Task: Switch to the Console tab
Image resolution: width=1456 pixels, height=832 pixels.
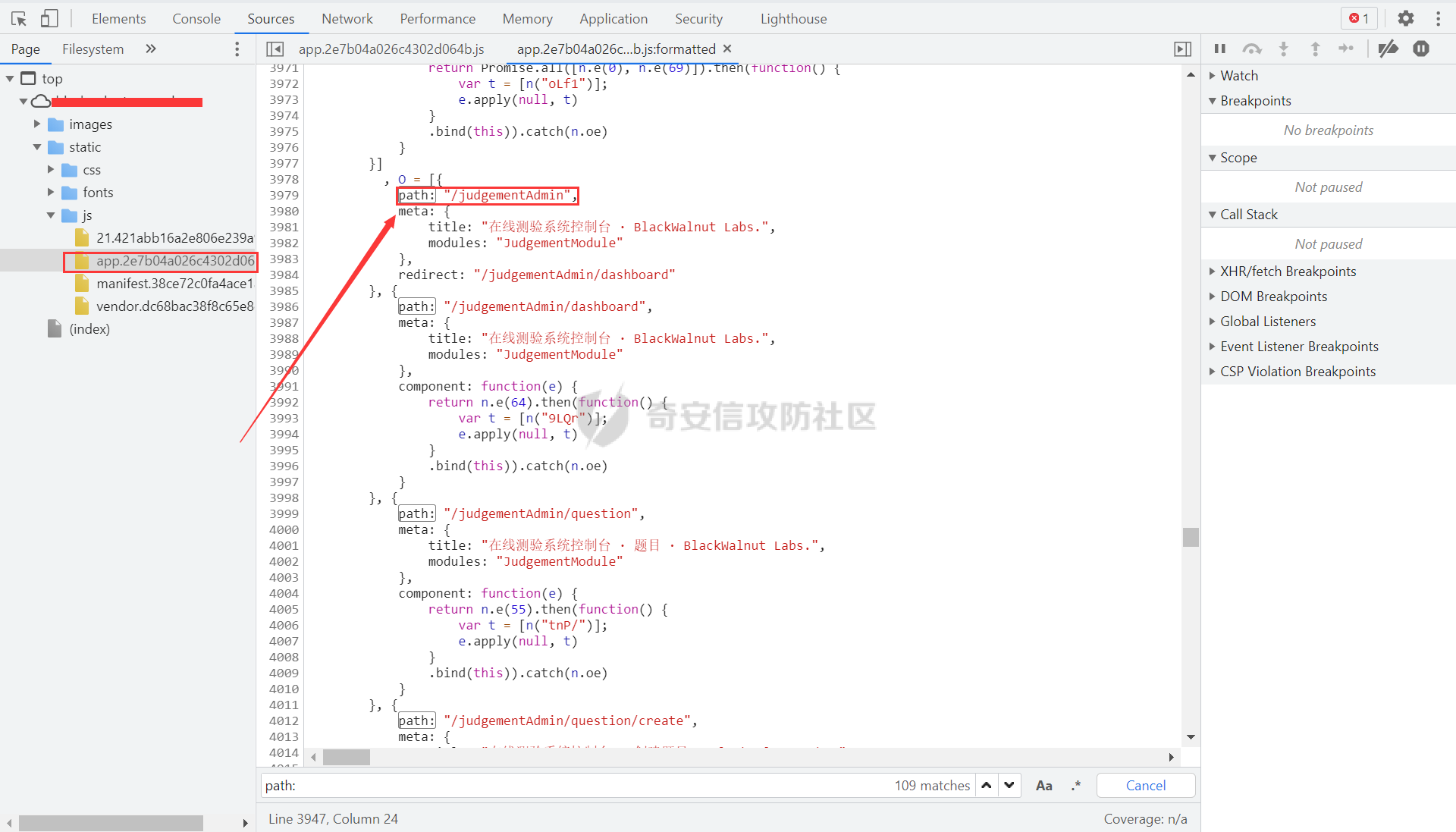Action: click(x=196, y=18)
